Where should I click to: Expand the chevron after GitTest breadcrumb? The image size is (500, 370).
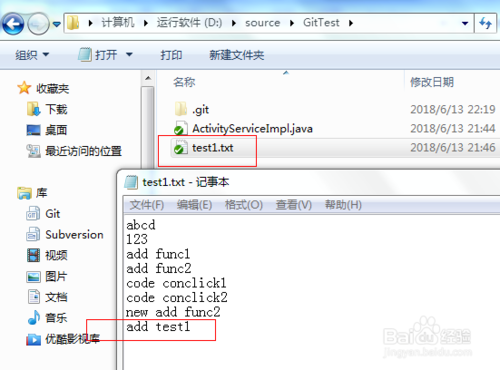point(351,23)
